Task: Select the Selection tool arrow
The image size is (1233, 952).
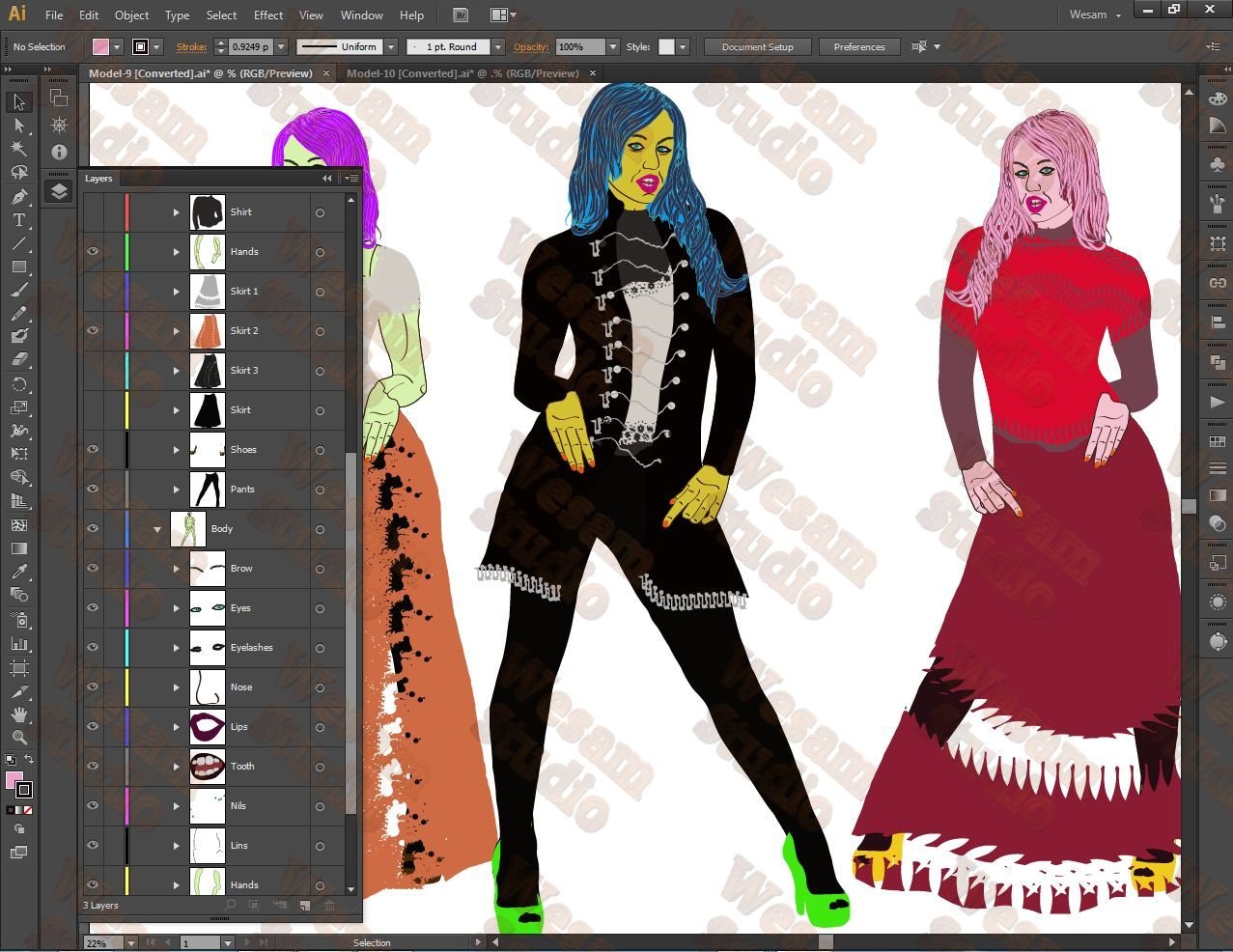Action: (x=19, y=101)
